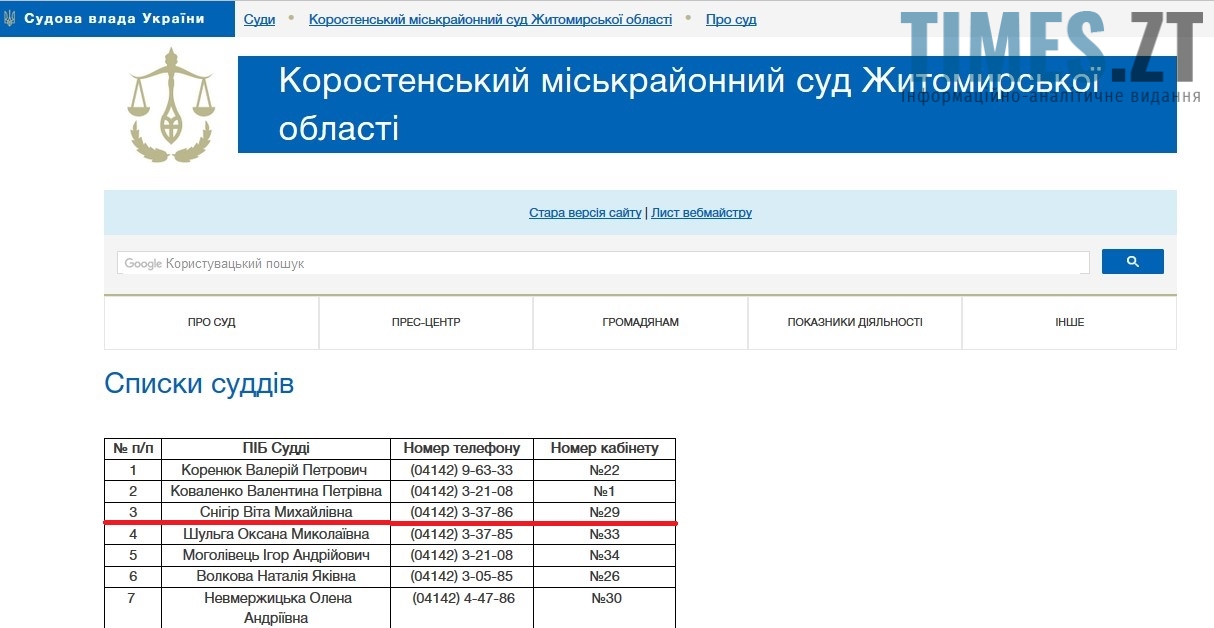
Task: Open the ПРО СУД menu
Action: [211, 322]
